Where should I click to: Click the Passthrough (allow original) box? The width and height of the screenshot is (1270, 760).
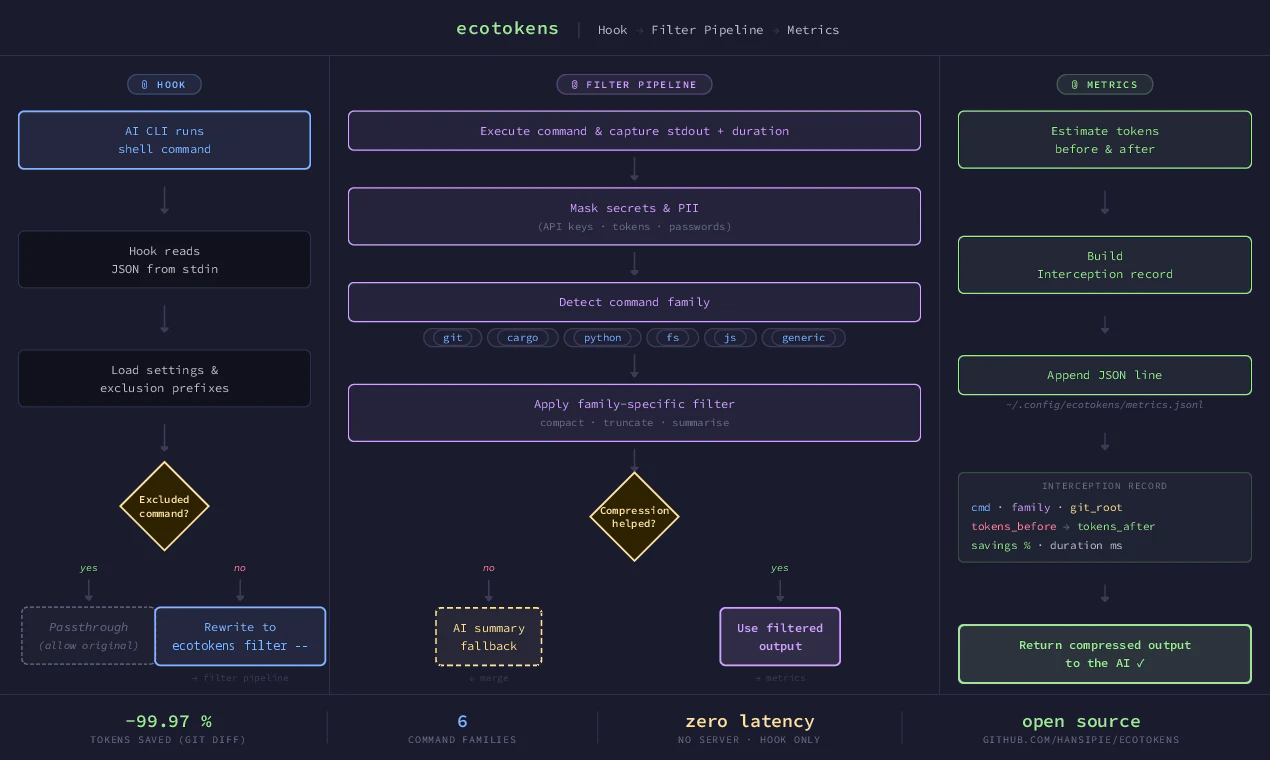pyautogui.click(x=88, y=636)
